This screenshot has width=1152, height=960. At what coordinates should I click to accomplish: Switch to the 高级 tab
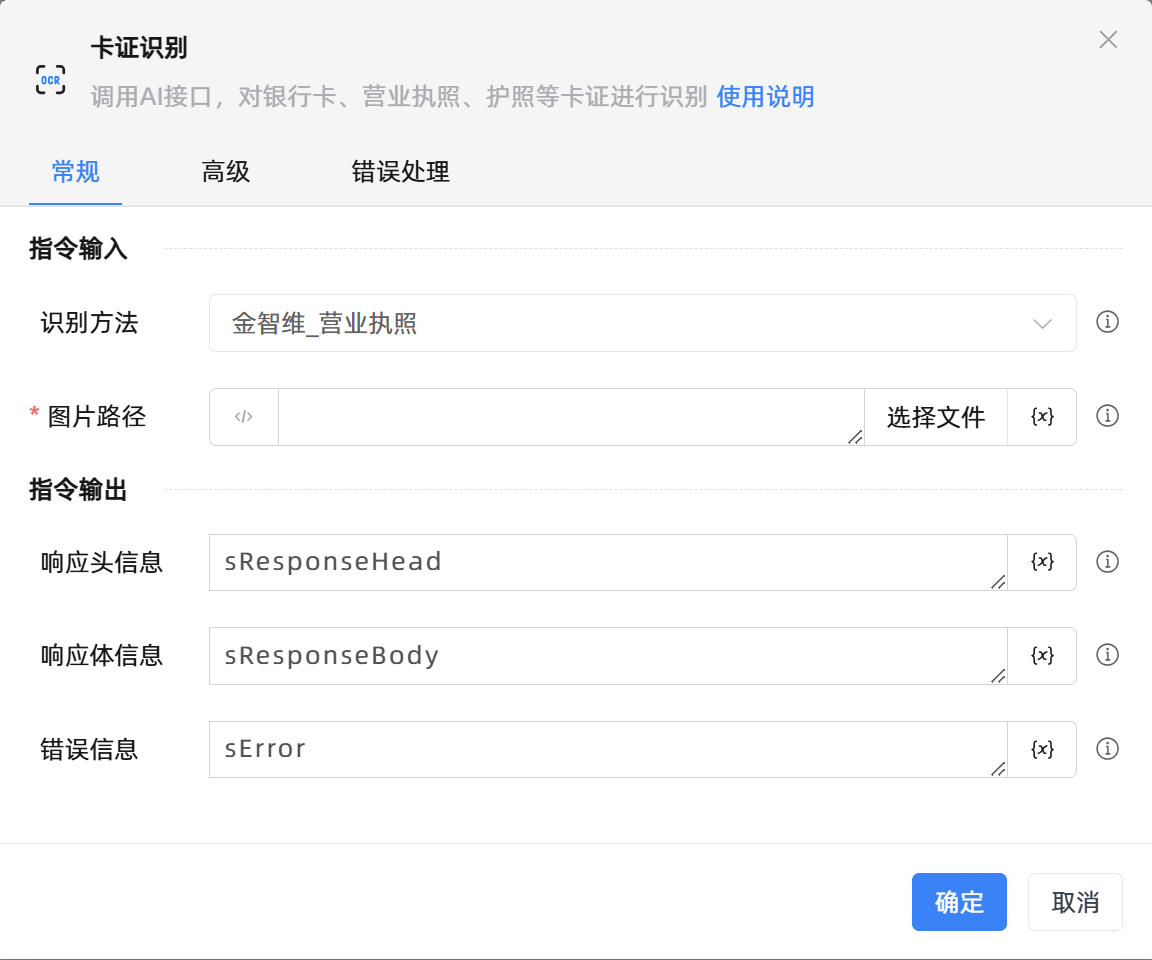[x=225, y=172]
